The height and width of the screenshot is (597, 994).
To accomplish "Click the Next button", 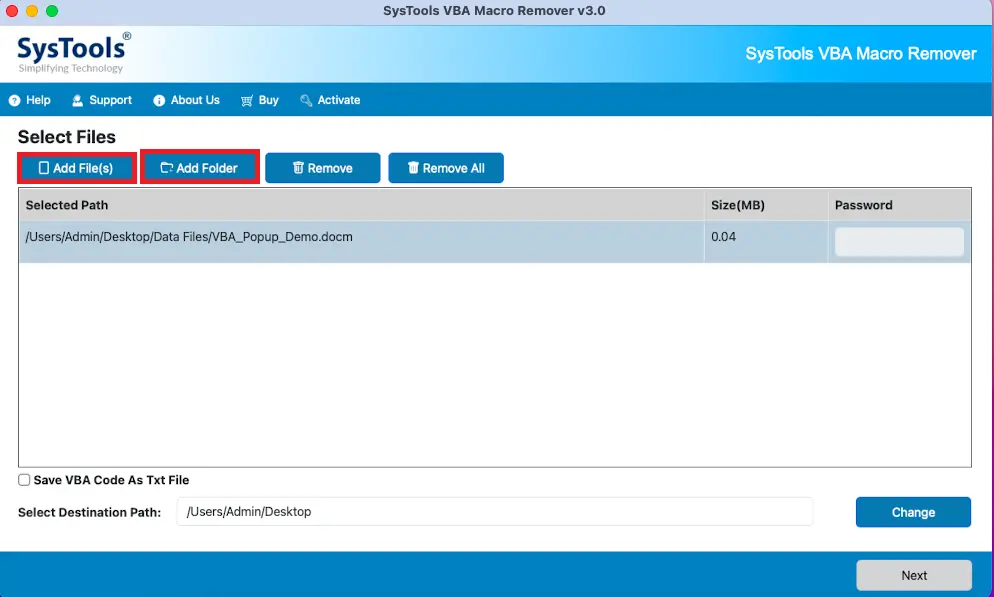I will coord(913,575).
